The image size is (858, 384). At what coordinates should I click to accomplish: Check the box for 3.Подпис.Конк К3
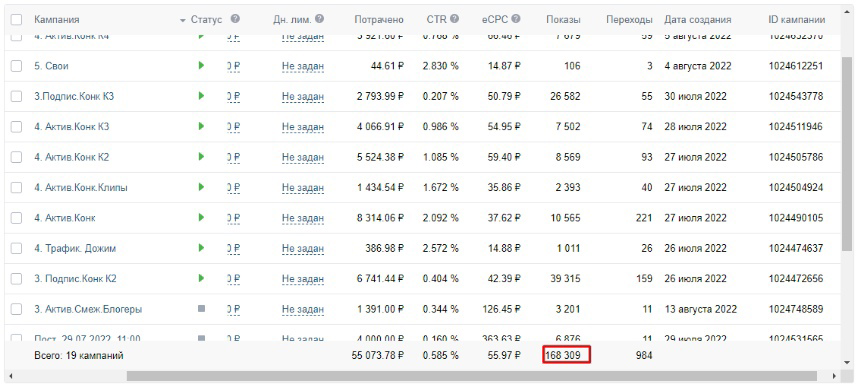[16, 96]
